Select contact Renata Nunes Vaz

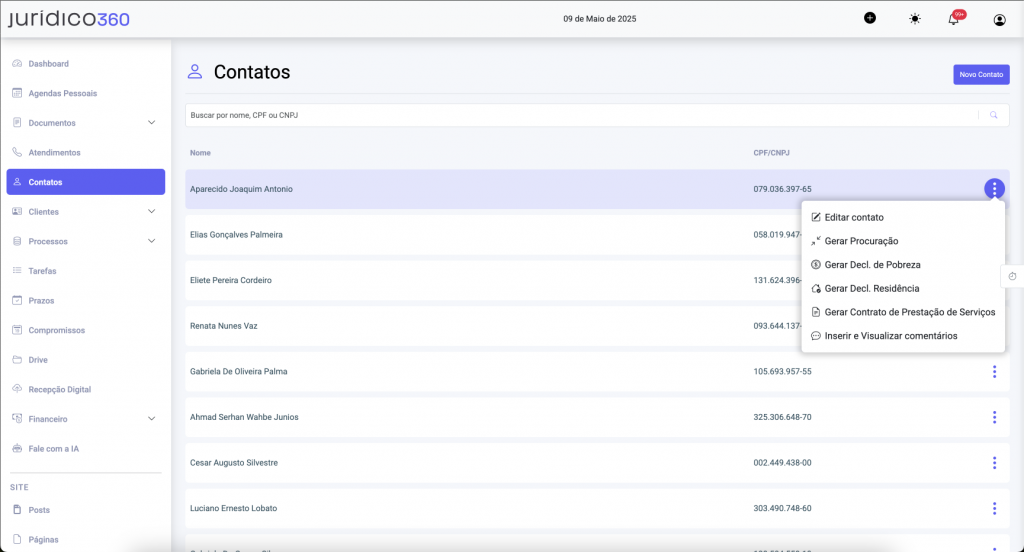223,326
